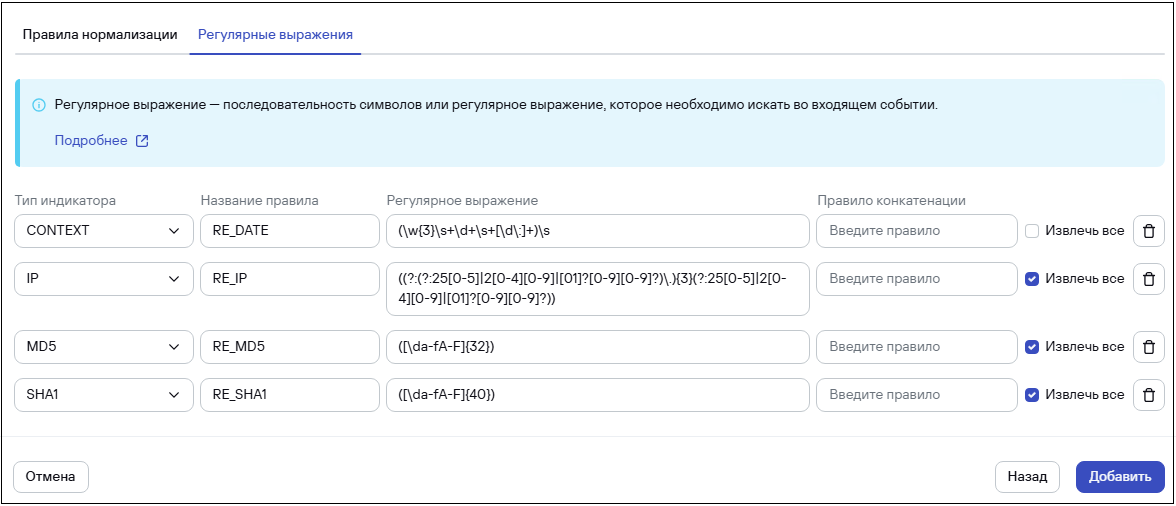Open the SHA1 indicator type dropdown

pos(104,394)
